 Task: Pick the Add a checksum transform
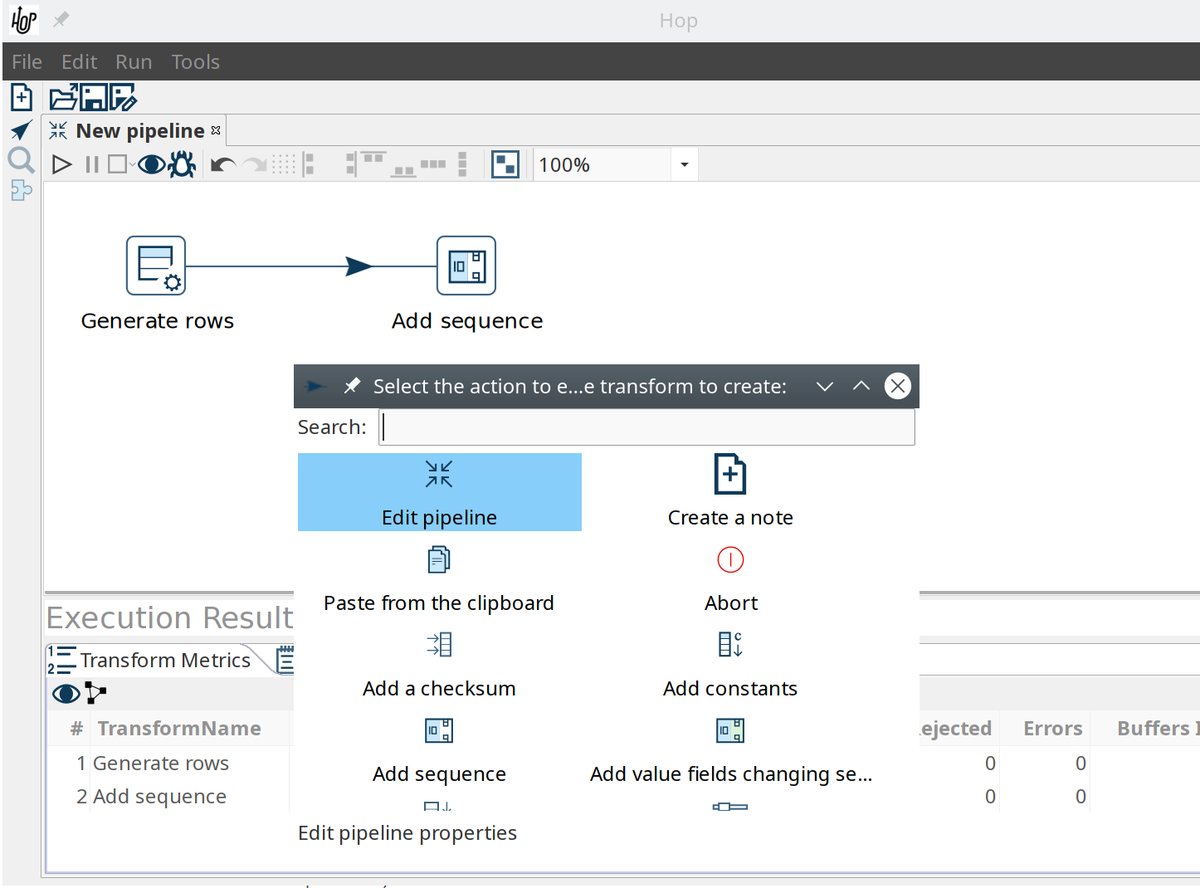(x=439, y=664)
